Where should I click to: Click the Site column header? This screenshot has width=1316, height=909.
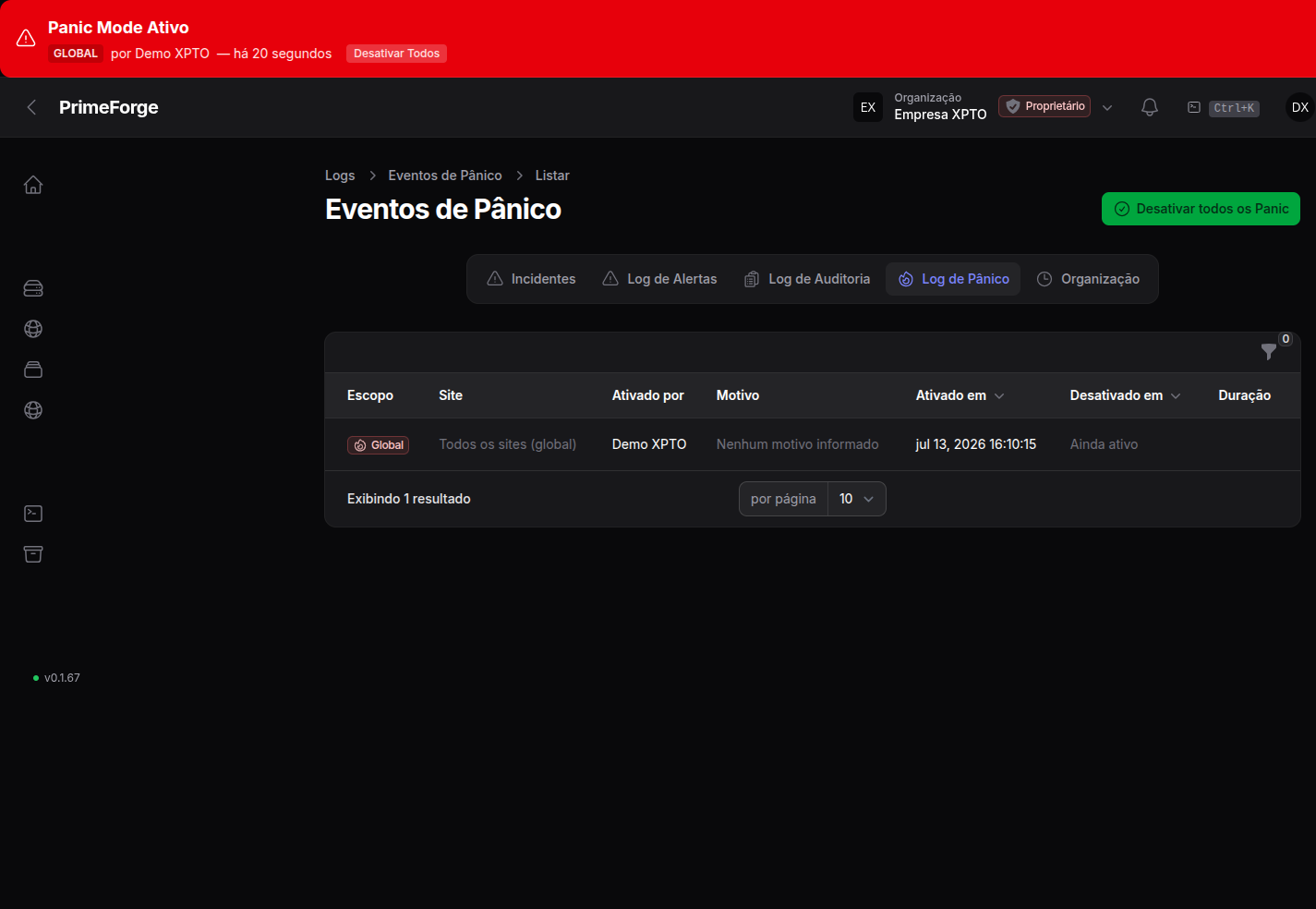(451, 395)
